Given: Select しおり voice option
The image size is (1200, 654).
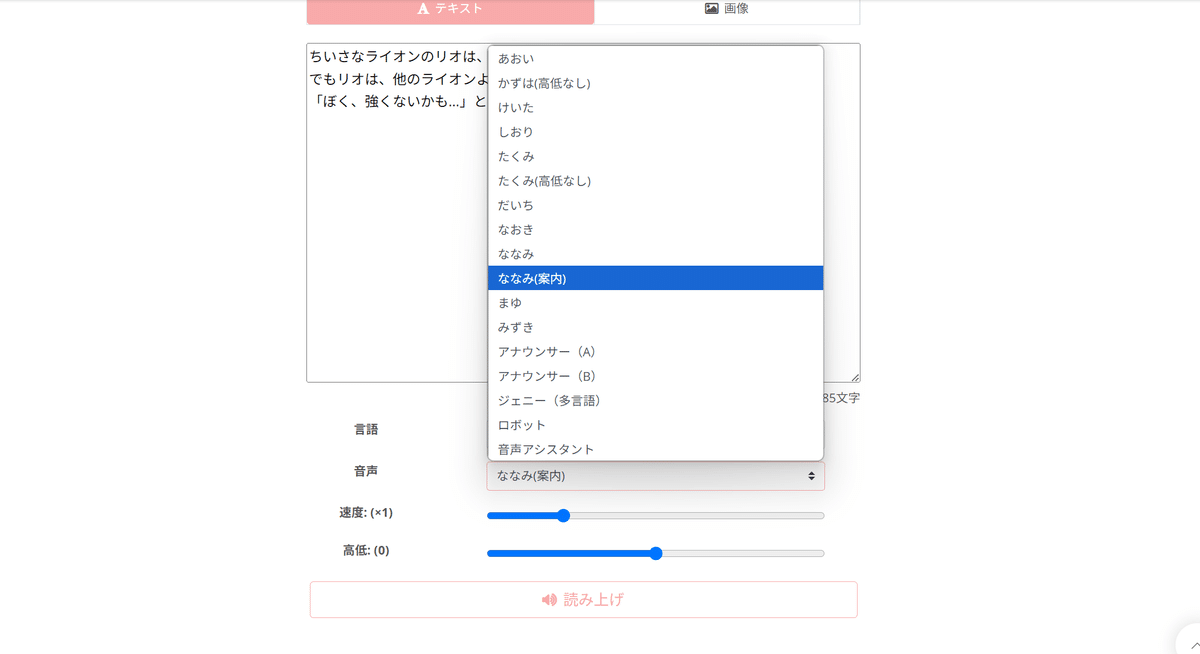Looking at the screenshot, I should 655,132.
